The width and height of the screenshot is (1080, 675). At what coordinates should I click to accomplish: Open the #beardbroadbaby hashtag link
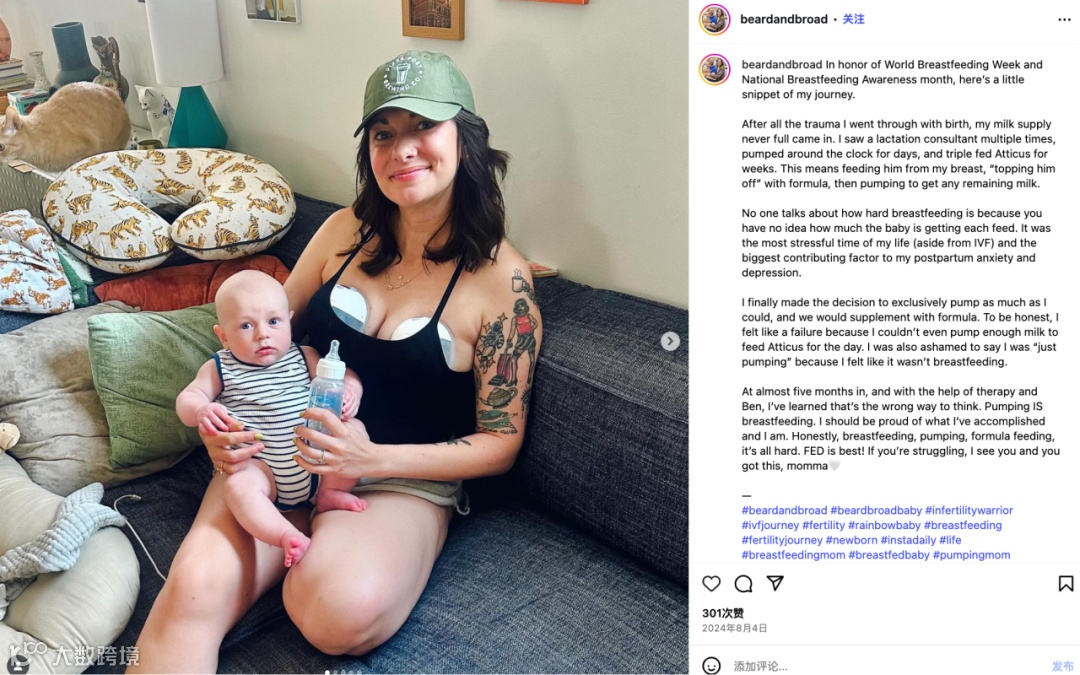875,510
